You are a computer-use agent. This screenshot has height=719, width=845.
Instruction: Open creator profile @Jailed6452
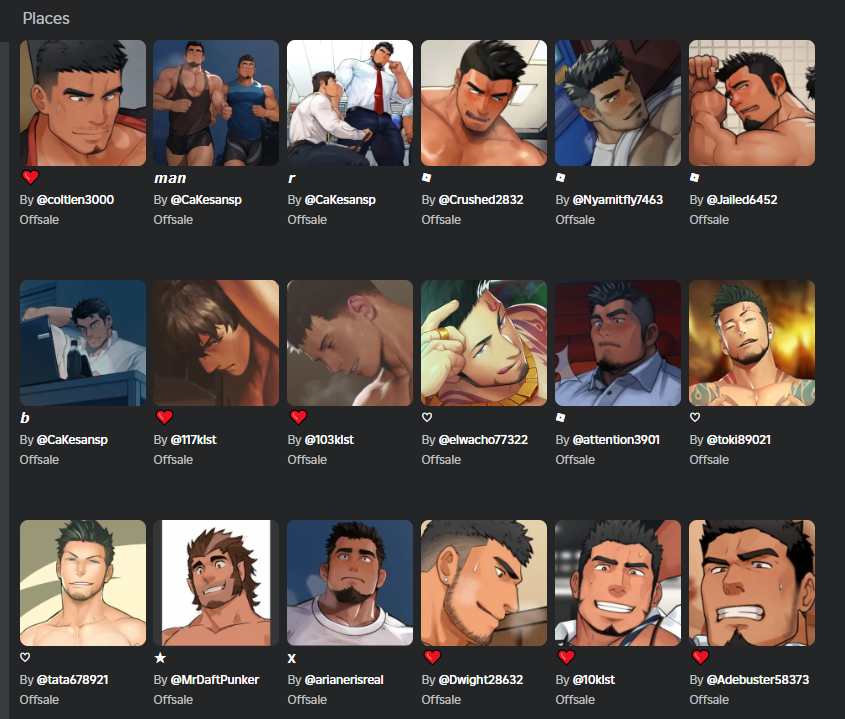pos(742,199)
